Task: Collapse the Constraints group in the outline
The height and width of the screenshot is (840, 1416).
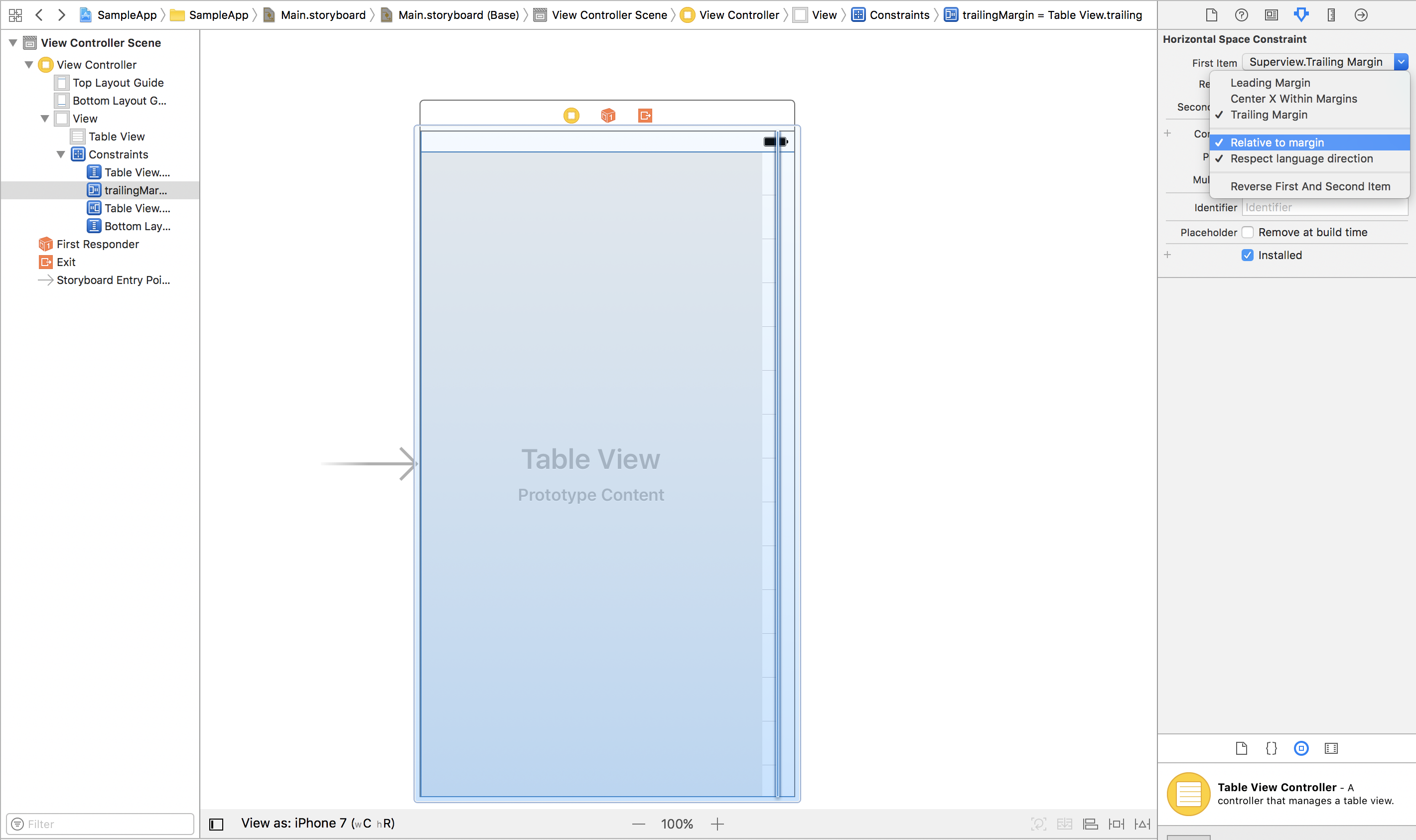Action: click(62, 154)
